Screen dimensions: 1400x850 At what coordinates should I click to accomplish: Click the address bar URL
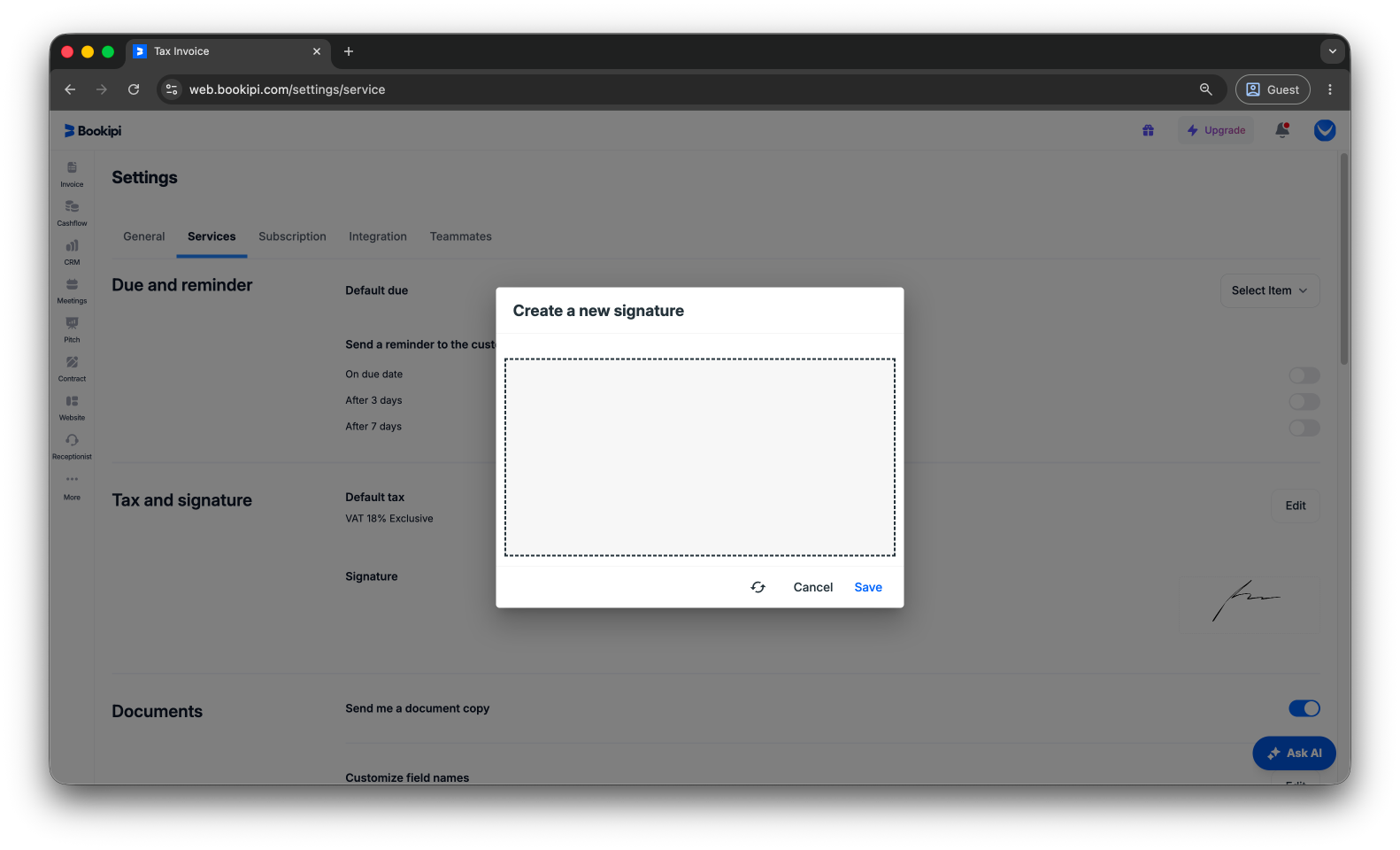pos(288,89)
